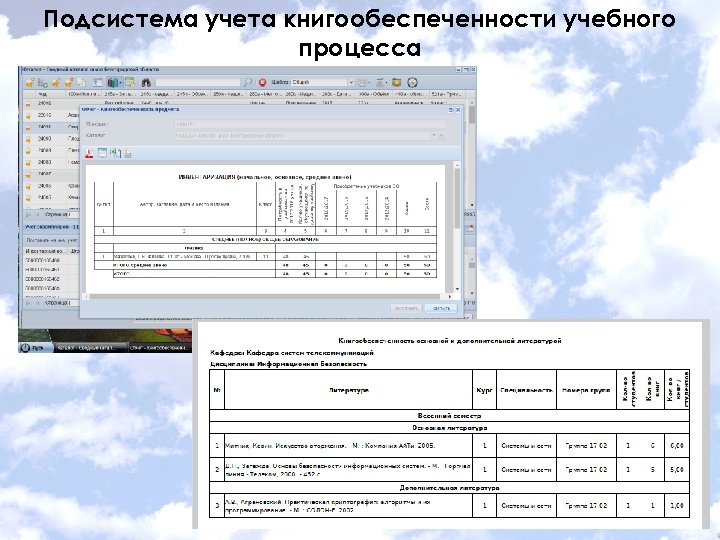
Task: Switch to the Отчет taskbar window button
Action: tap(159, 348)
